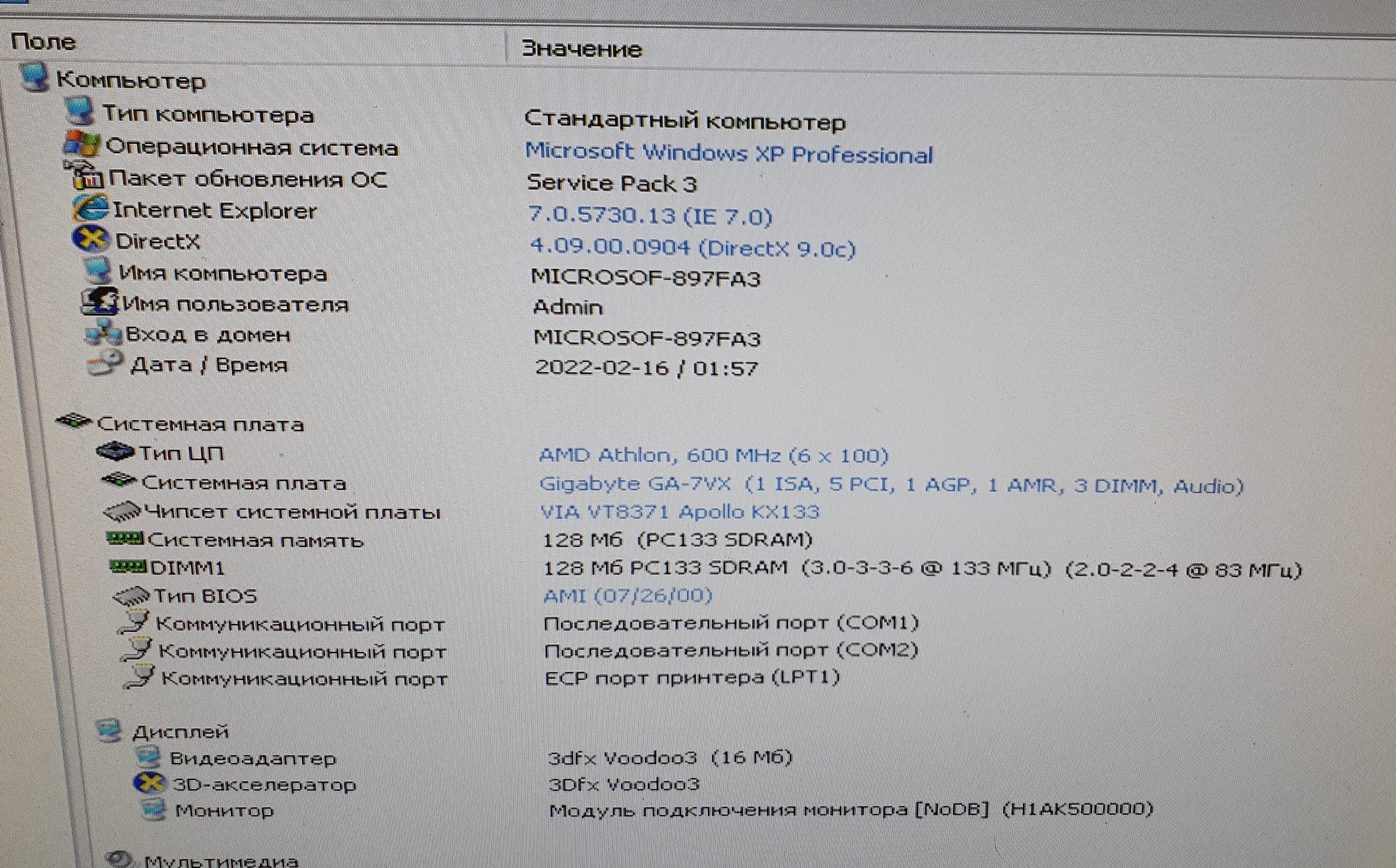This screenshot has width=1396, height=868.
Task: Open the Microsoft Windows XP Professional link
Action: click(x=729, y=153)
